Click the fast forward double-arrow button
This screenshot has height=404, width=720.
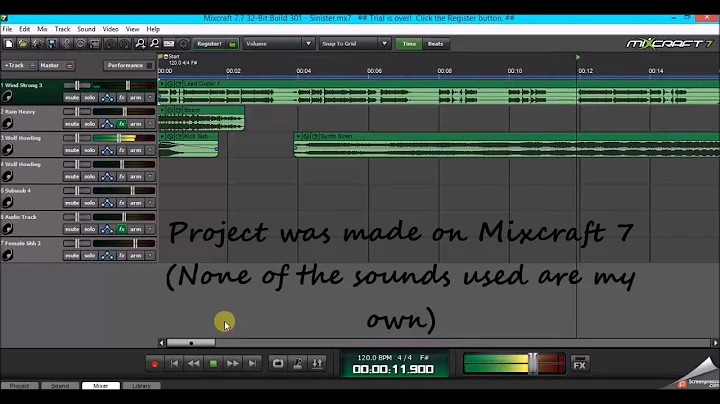point(233,364)
